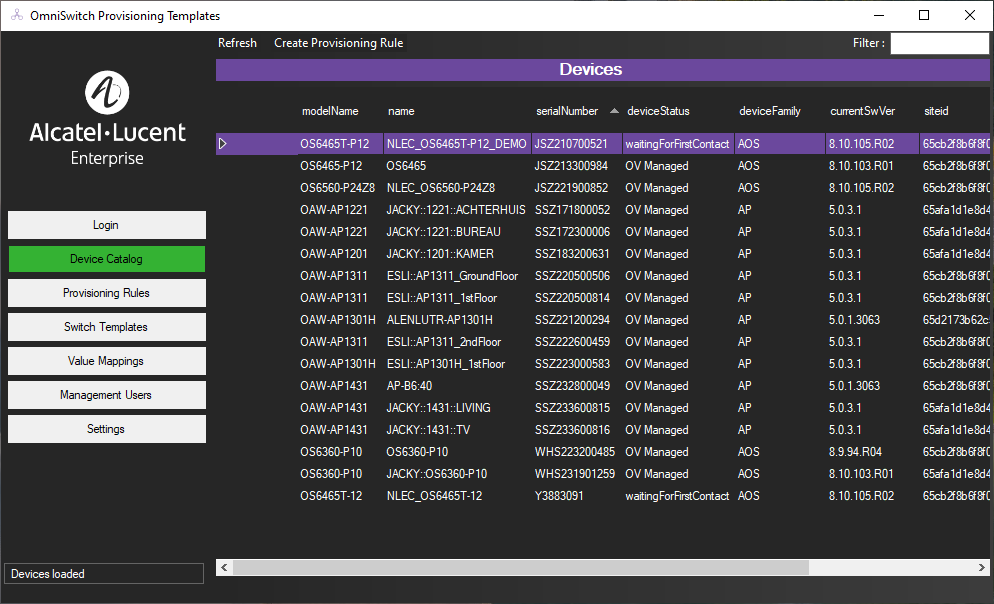The width and height of the screenshot is (994, 604).
Task: Maximize the OmniSwitch Provisioning Templates window
Action: (924, 15)
